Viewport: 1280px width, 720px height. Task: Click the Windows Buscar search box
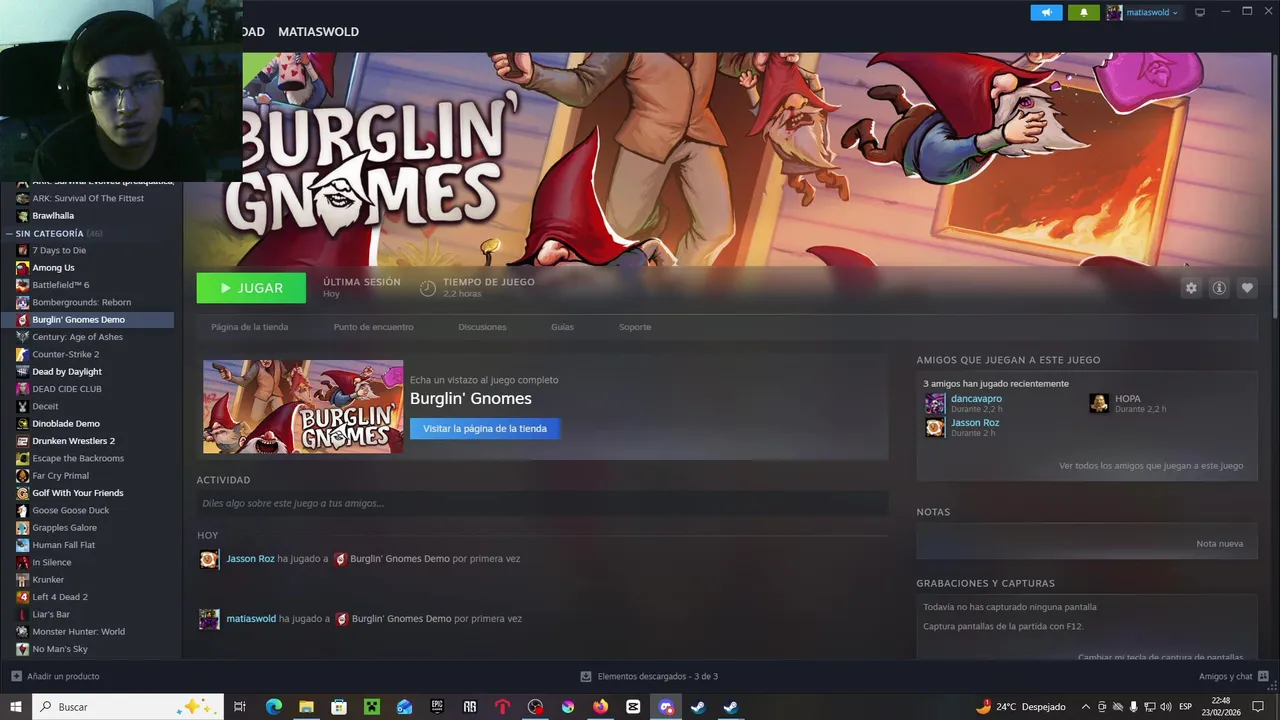coord(130,707)
